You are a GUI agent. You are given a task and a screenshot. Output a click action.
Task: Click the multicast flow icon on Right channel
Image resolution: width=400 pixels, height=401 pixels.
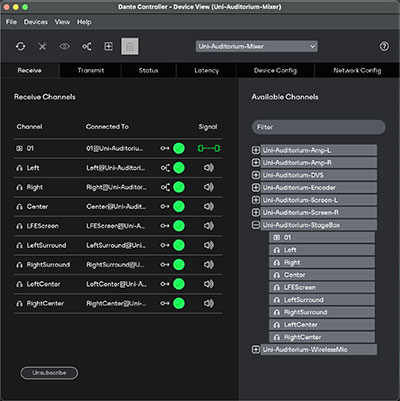(165, 187)
